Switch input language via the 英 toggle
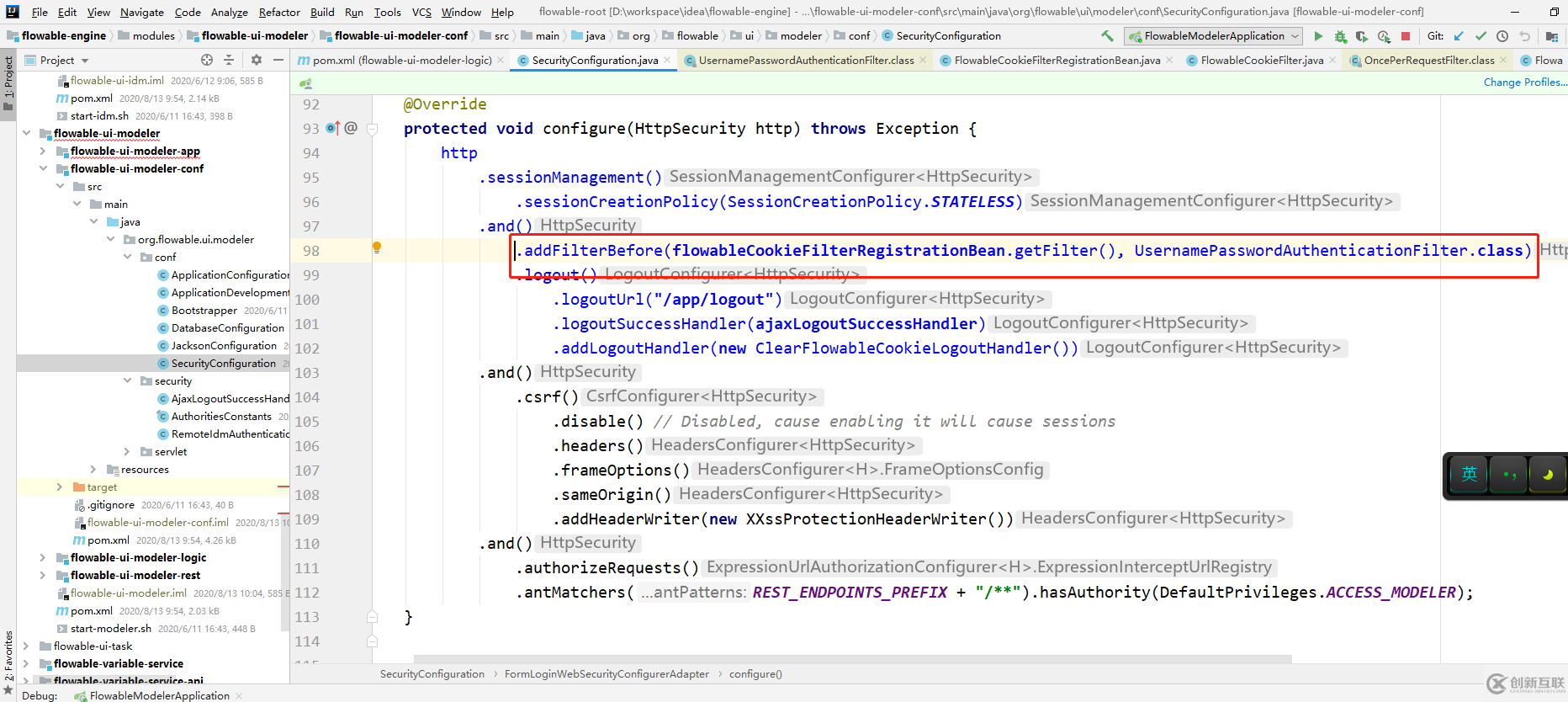 (x=1469, y=474)
